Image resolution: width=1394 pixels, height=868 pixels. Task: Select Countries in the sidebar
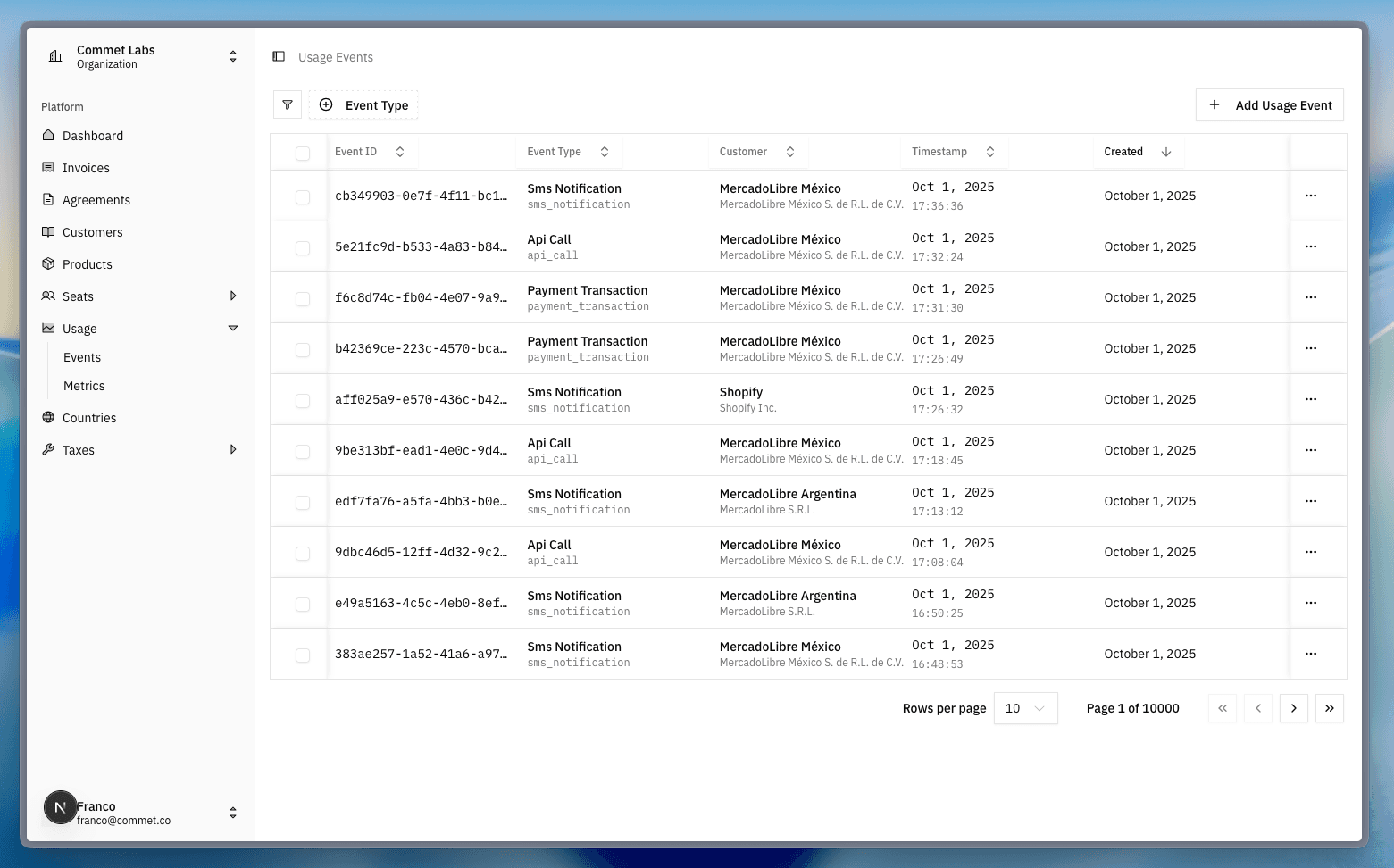(88, 418)
